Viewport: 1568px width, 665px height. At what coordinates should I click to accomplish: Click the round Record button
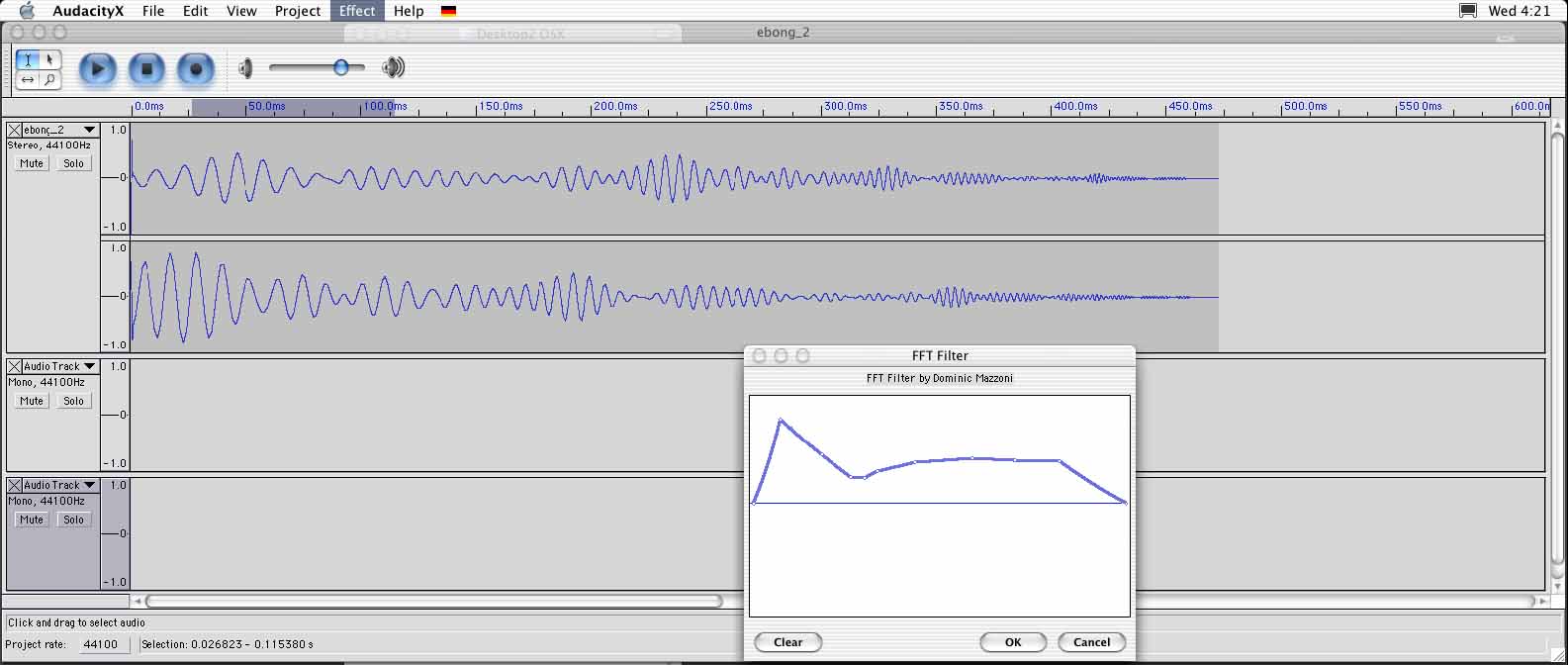coord(196,69)
